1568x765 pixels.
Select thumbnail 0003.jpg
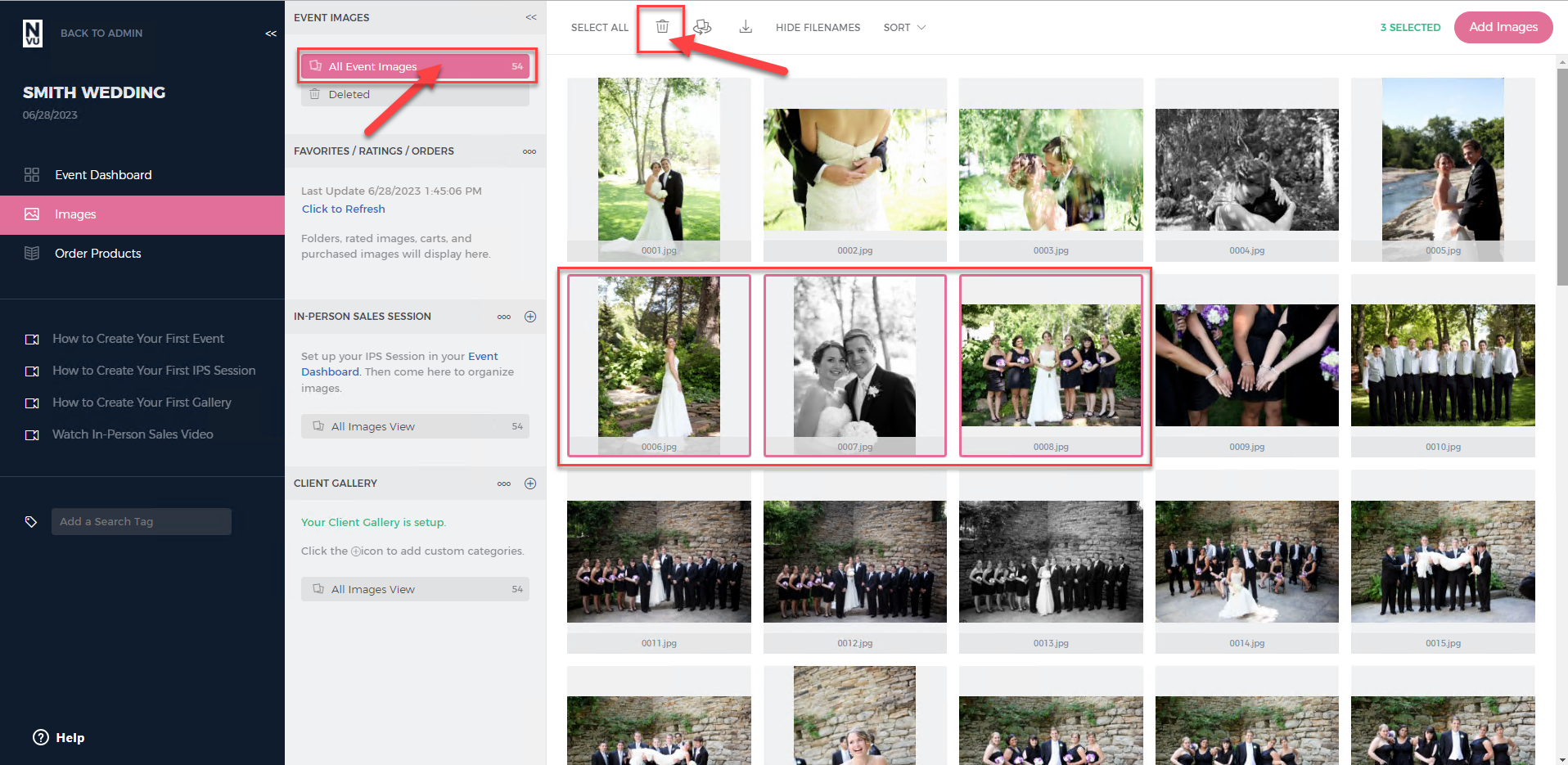(1051, 169)
